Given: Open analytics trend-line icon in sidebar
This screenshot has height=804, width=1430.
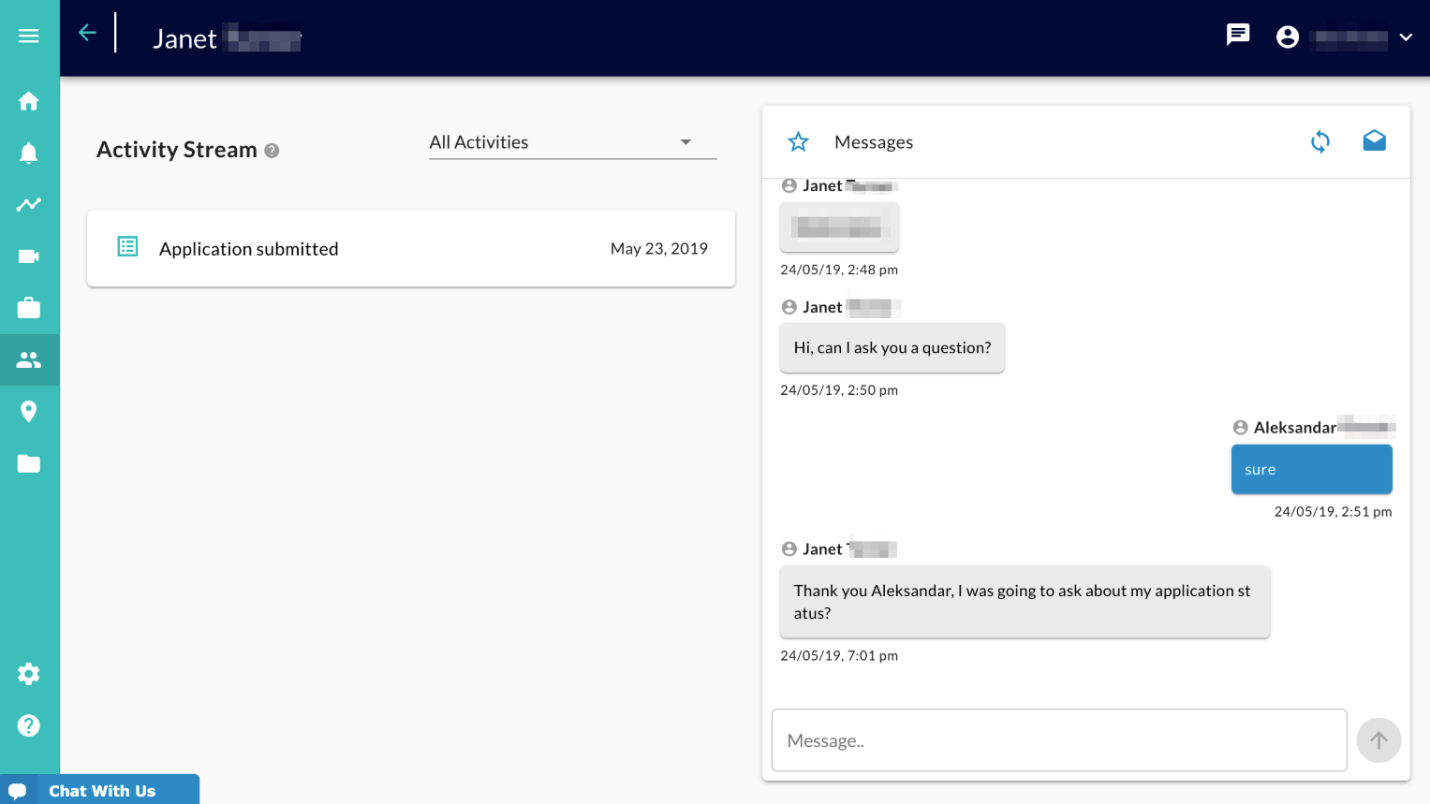Looking at the screenshot, I should coord(29,205).
